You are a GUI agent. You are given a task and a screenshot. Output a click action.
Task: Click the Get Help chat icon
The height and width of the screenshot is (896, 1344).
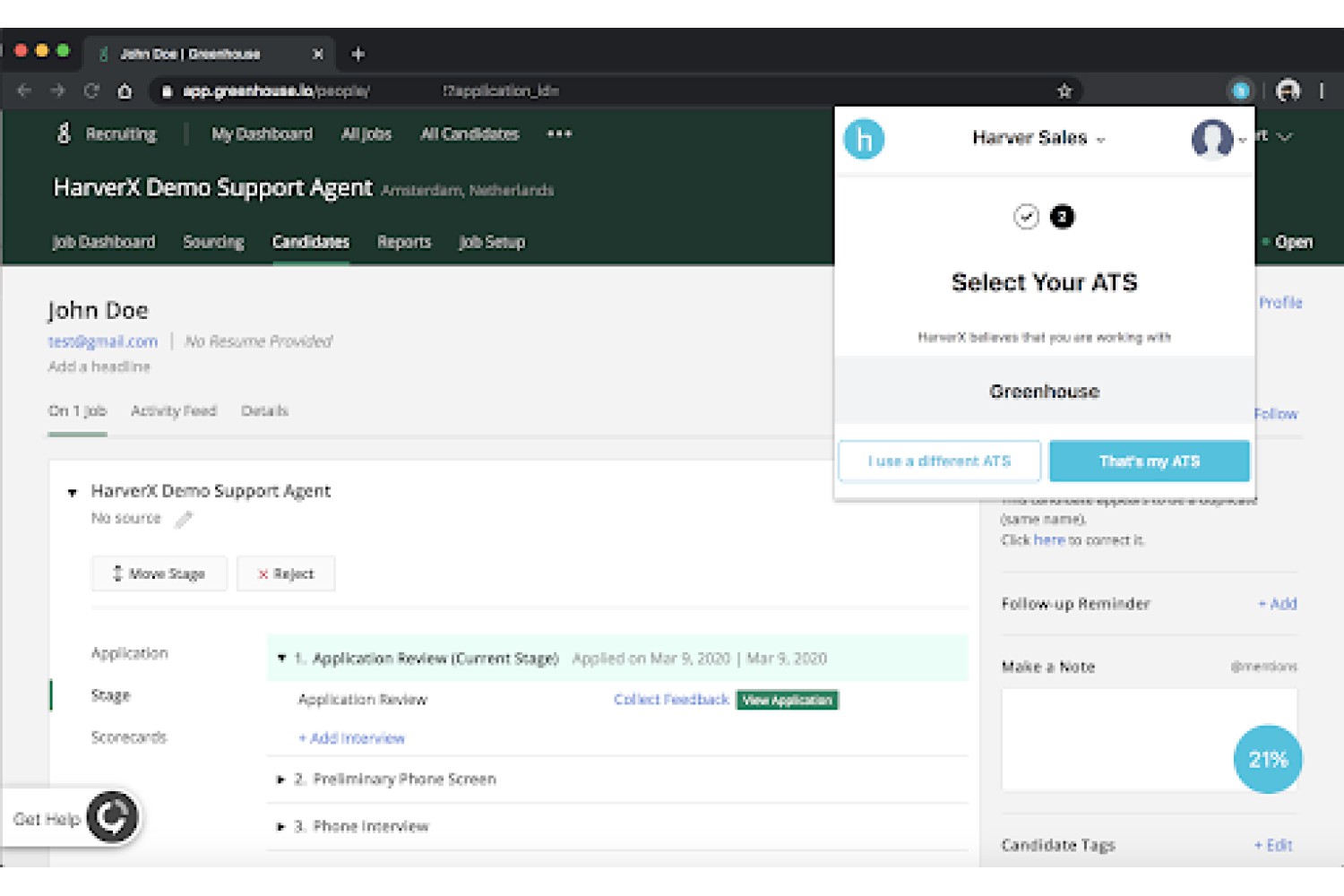pos(112,816)
